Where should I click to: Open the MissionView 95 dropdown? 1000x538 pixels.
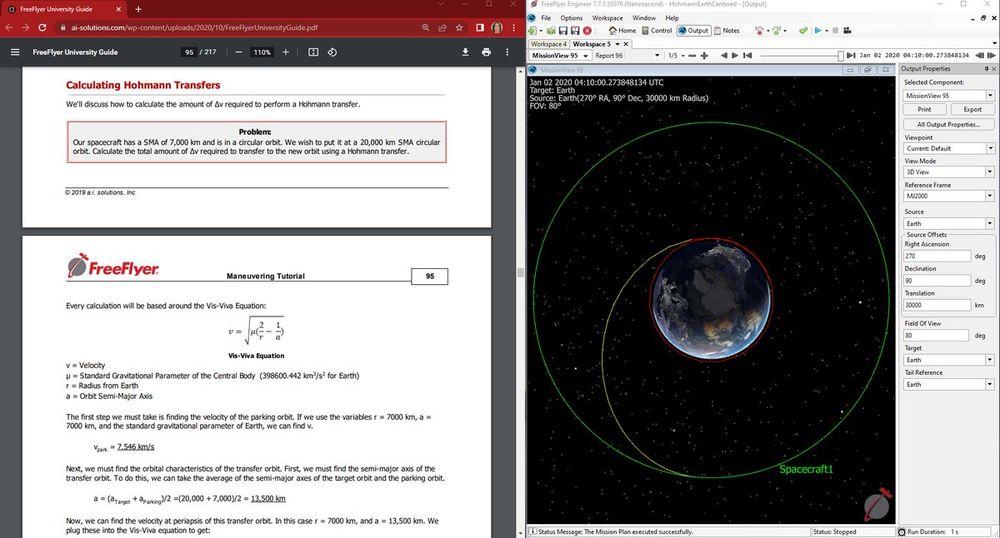point(586,55)
